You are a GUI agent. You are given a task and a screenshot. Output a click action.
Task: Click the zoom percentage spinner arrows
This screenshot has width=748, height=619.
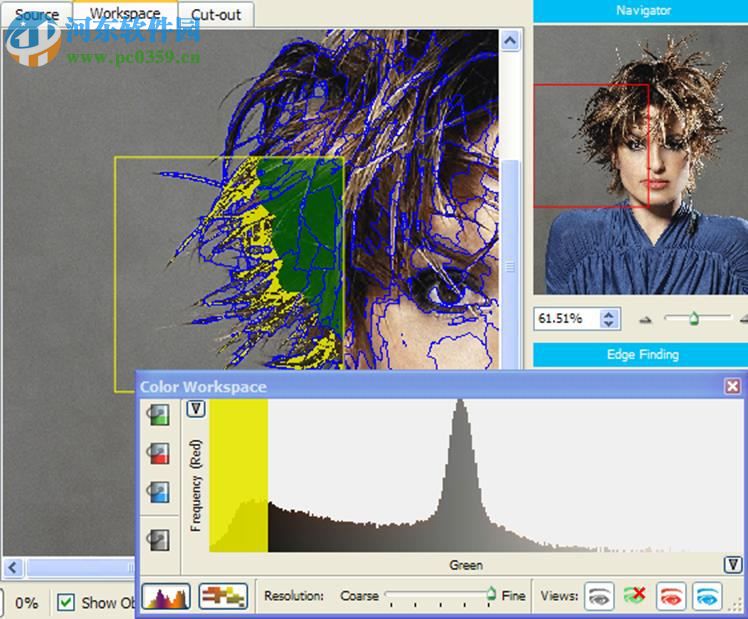(609, 319)
